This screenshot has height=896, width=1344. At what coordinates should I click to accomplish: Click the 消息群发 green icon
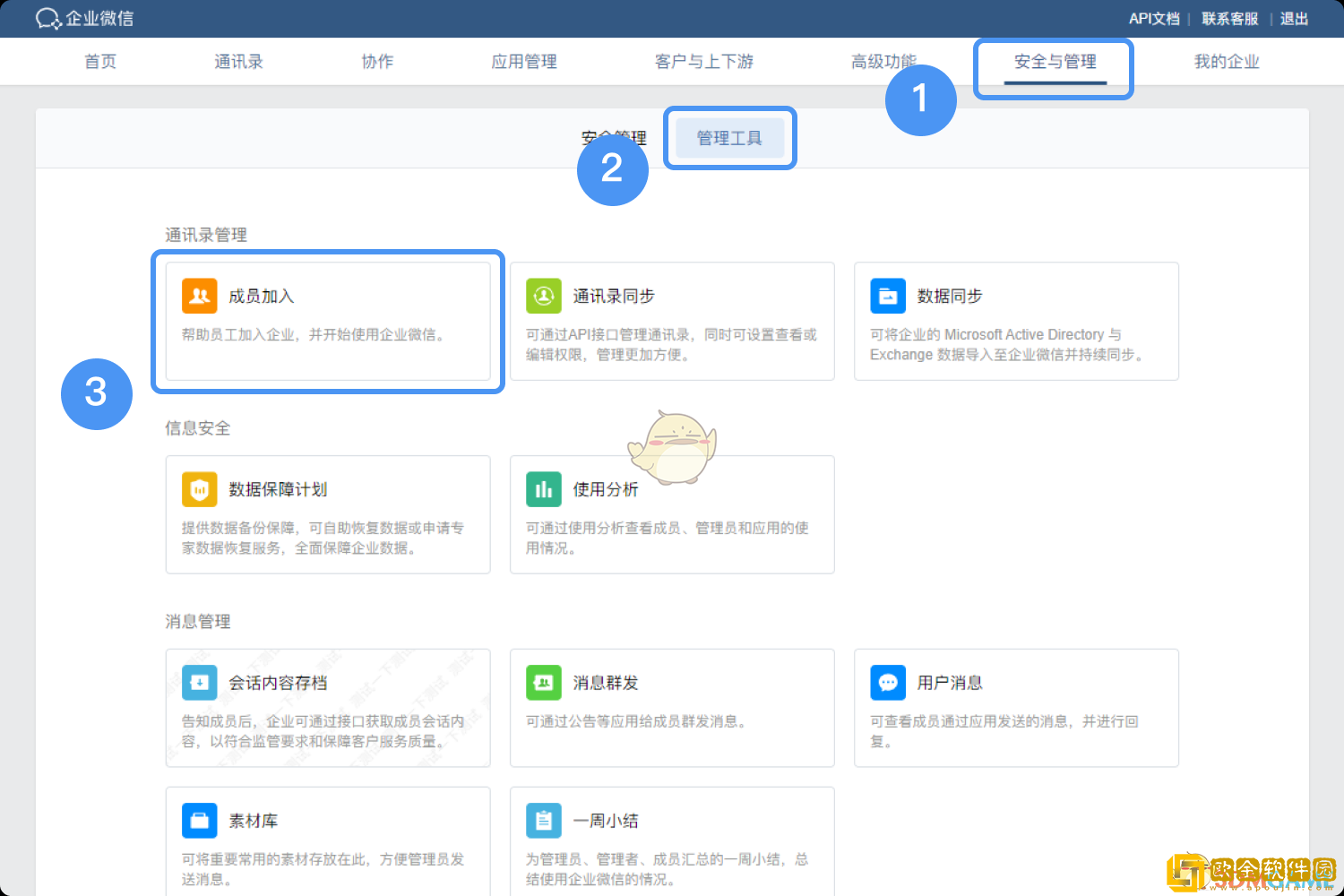[x=544, y=683]
